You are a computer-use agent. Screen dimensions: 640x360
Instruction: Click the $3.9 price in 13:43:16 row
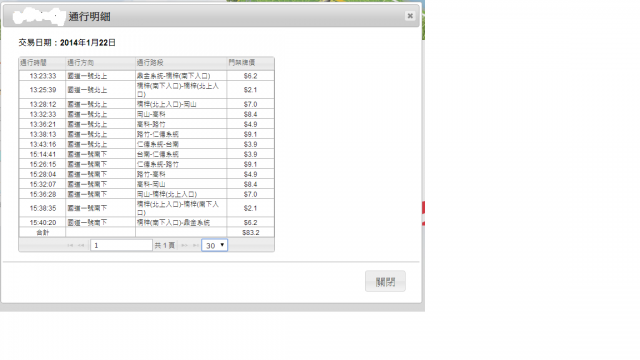coord(250,144)
